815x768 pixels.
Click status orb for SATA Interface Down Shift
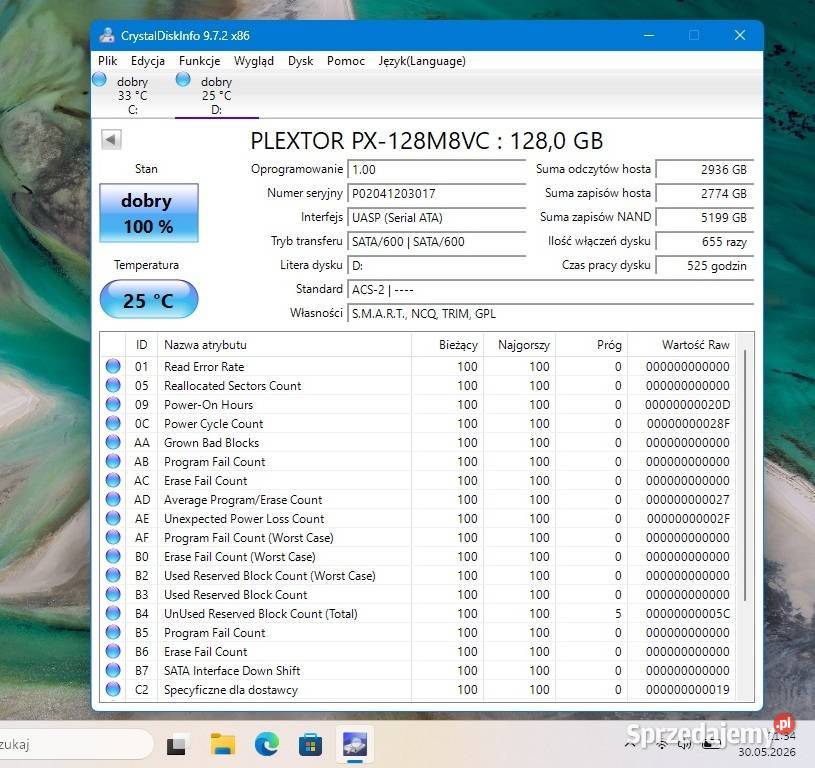click(x=113, y=670)
